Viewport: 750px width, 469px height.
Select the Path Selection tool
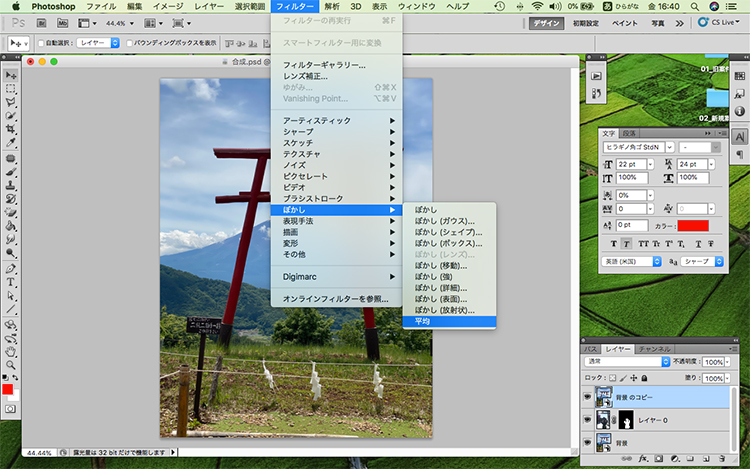tap(11, 295)
